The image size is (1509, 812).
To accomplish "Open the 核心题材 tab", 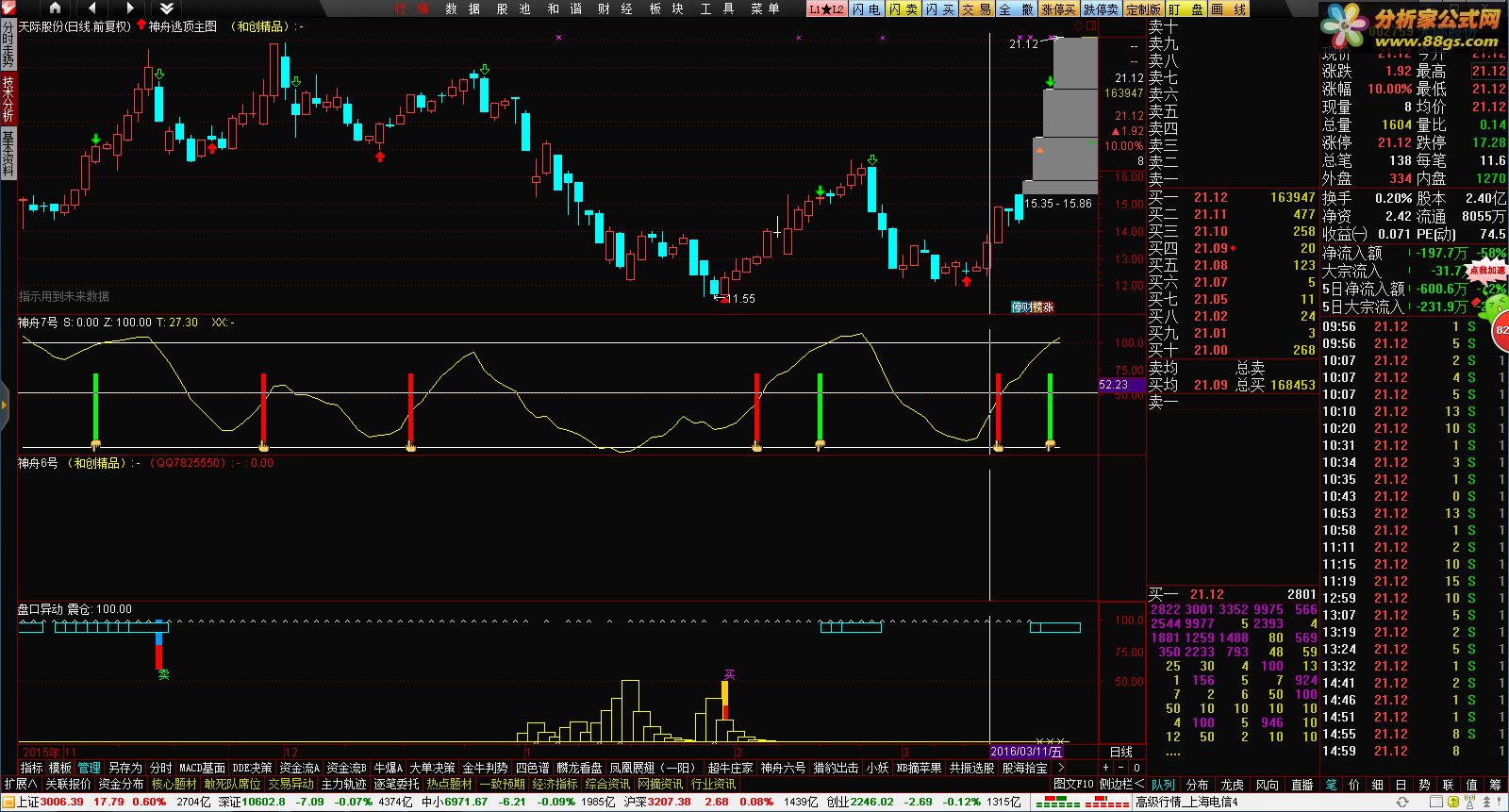I will click(x=174, y=784).
